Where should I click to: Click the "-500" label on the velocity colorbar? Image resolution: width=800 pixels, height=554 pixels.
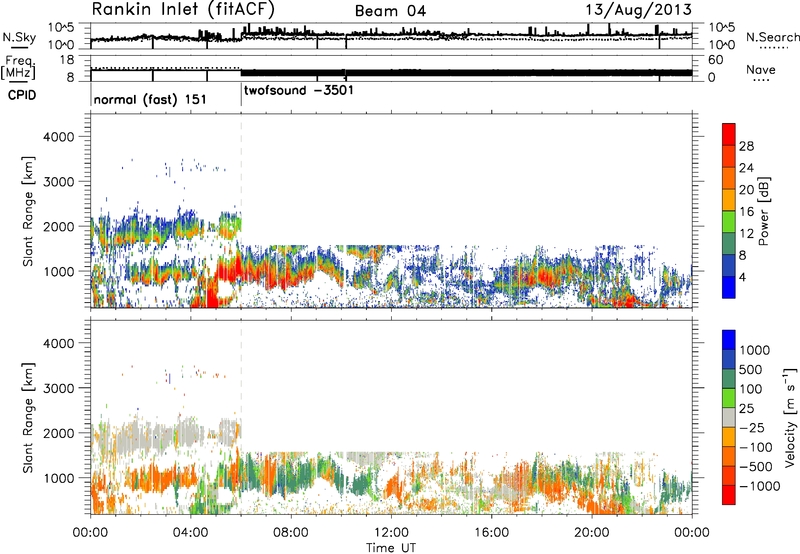[x=756, y=467]
